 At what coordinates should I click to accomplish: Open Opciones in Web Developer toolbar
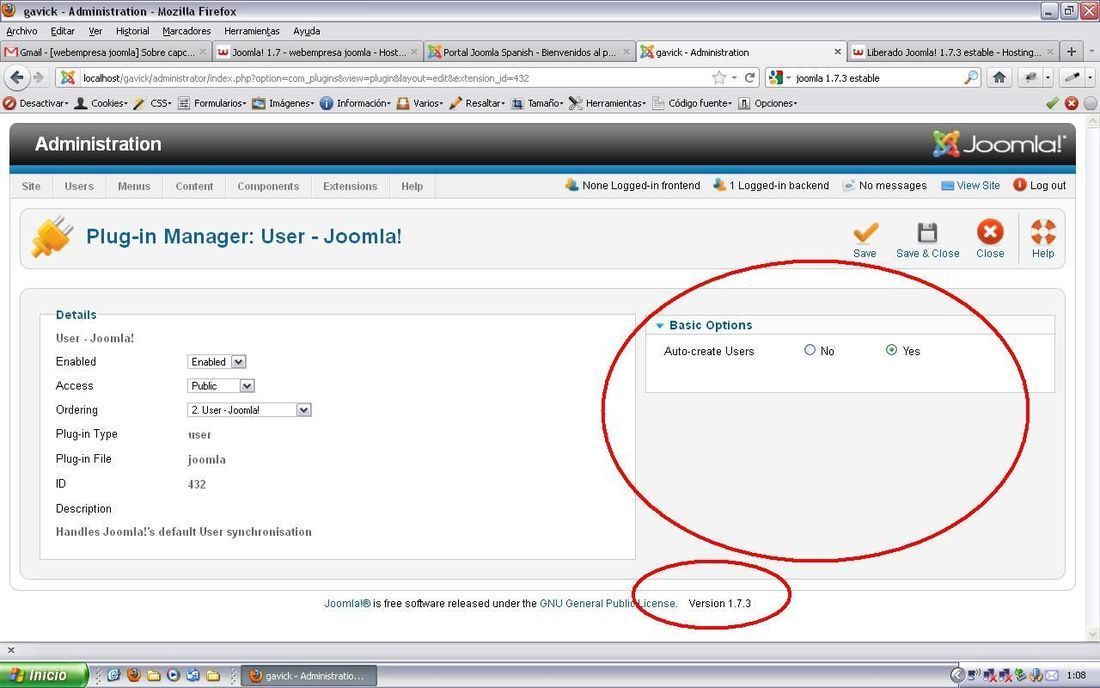pyautogui.click(x=767, y=103)
